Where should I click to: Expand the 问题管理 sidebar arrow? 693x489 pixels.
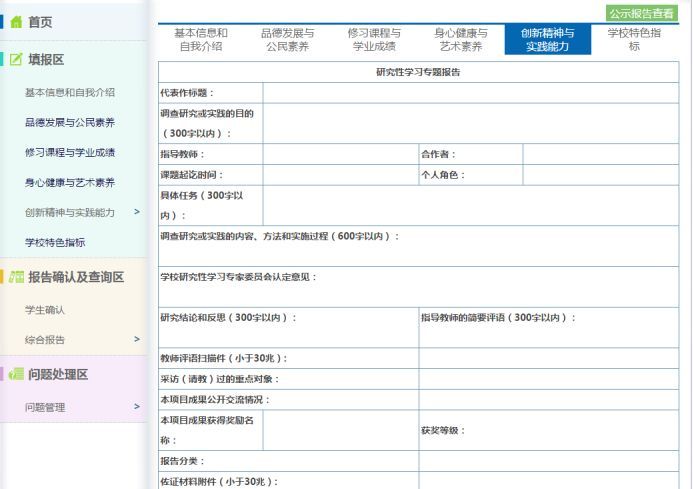136,407
